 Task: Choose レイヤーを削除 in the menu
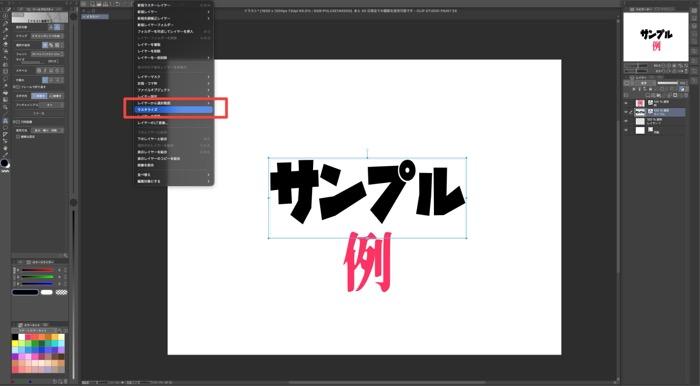(174, 51)
